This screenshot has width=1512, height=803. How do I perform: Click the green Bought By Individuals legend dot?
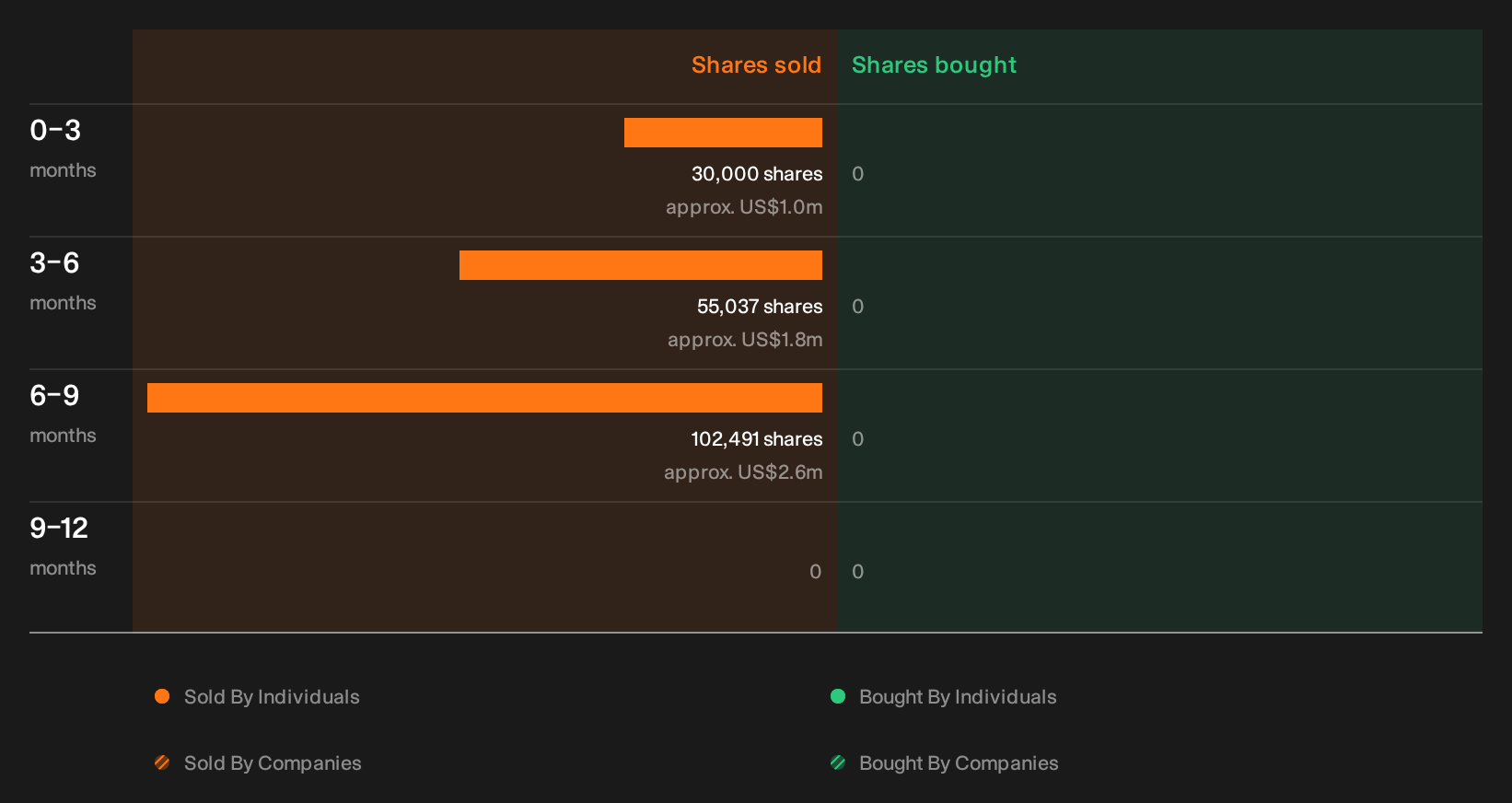coord(838,696)
